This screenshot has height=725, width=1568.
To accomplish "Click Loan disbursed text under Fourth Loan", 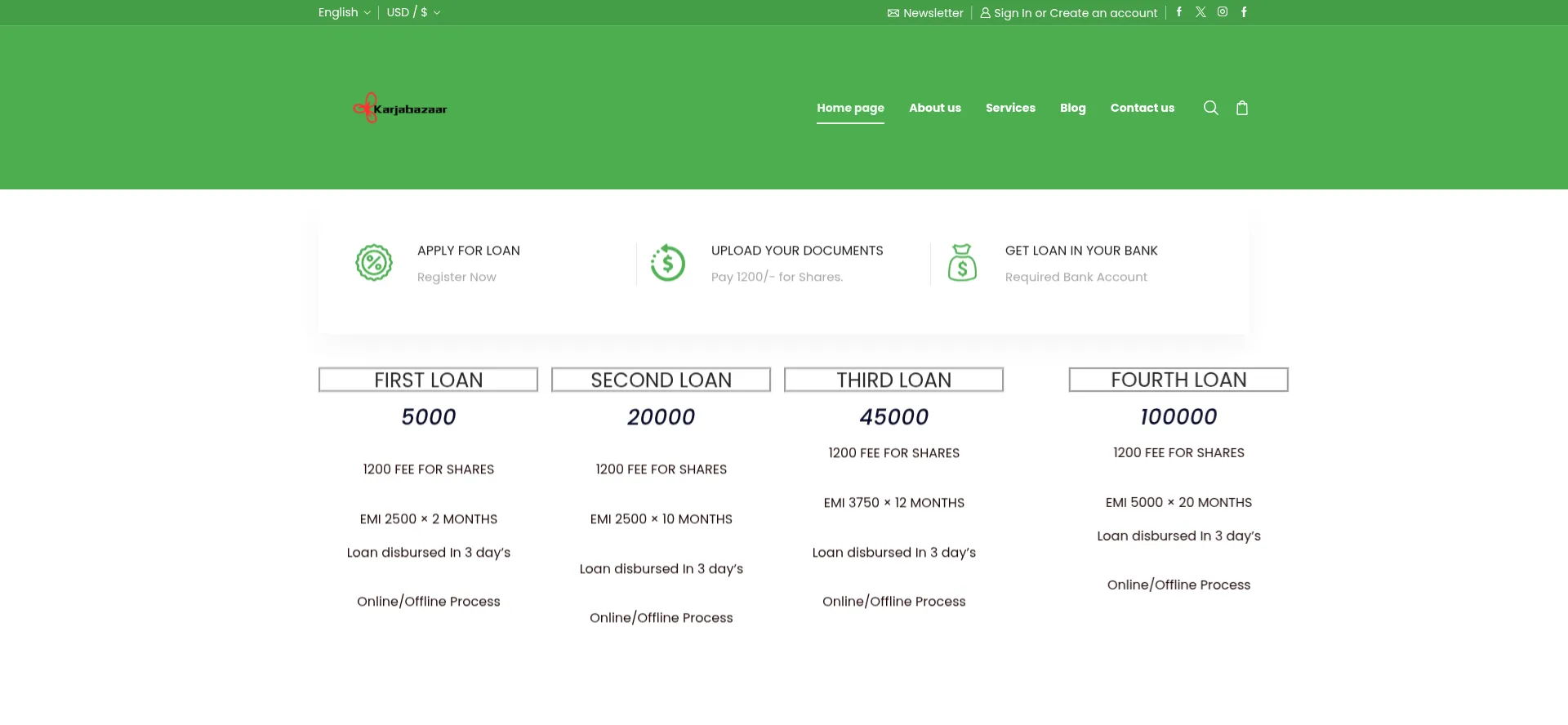I will pos(1178,536).
